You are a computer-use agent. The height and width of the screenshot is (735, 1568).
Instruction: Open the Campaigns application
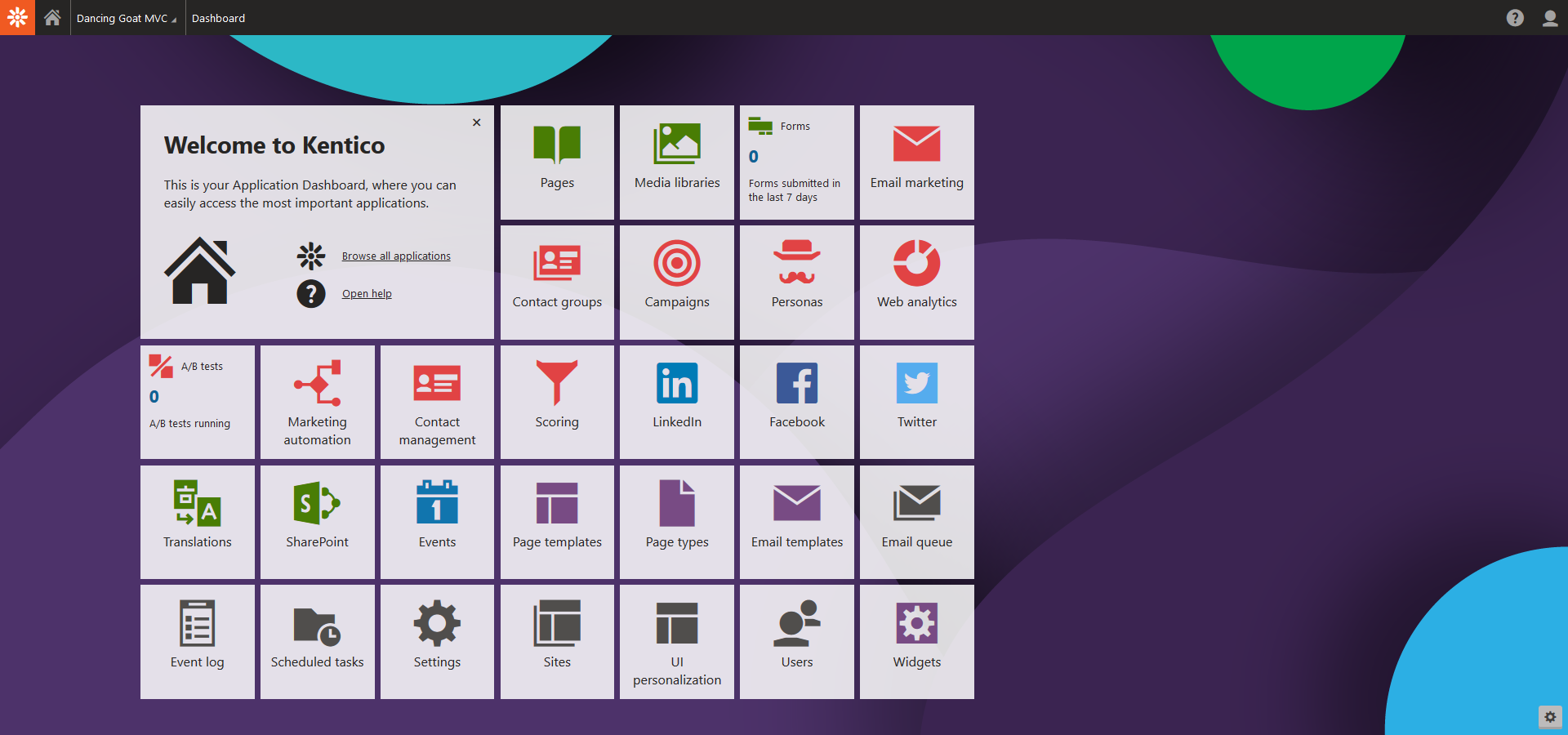677,282
